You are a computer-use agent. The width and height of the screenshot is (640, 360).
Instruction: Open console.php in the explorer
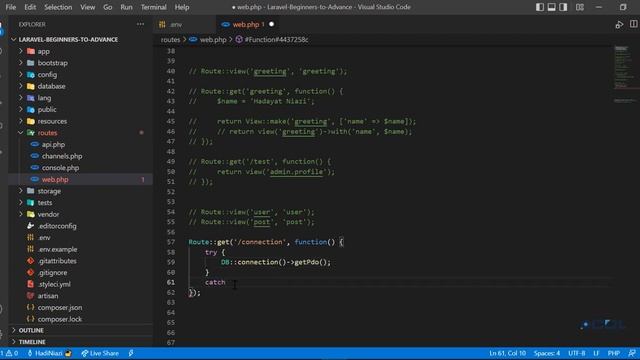pyautogui.click(x=60, y=168)
